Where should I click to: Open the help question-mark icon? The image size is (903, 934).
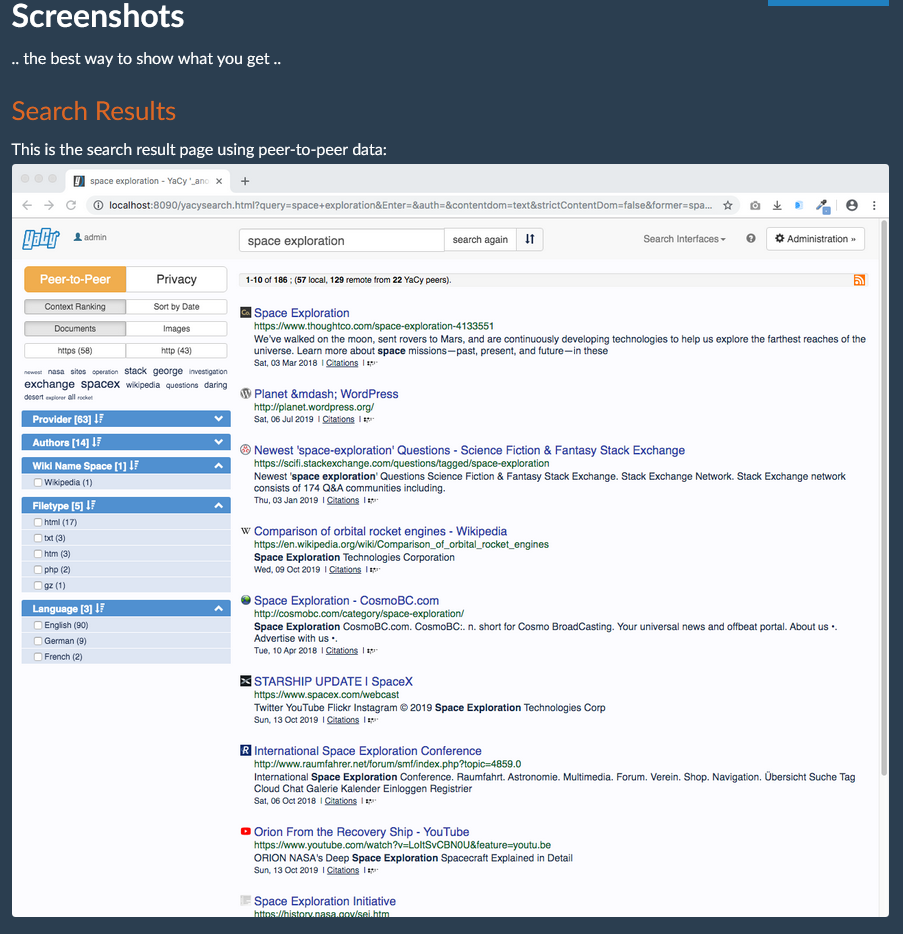coord(751,238)
